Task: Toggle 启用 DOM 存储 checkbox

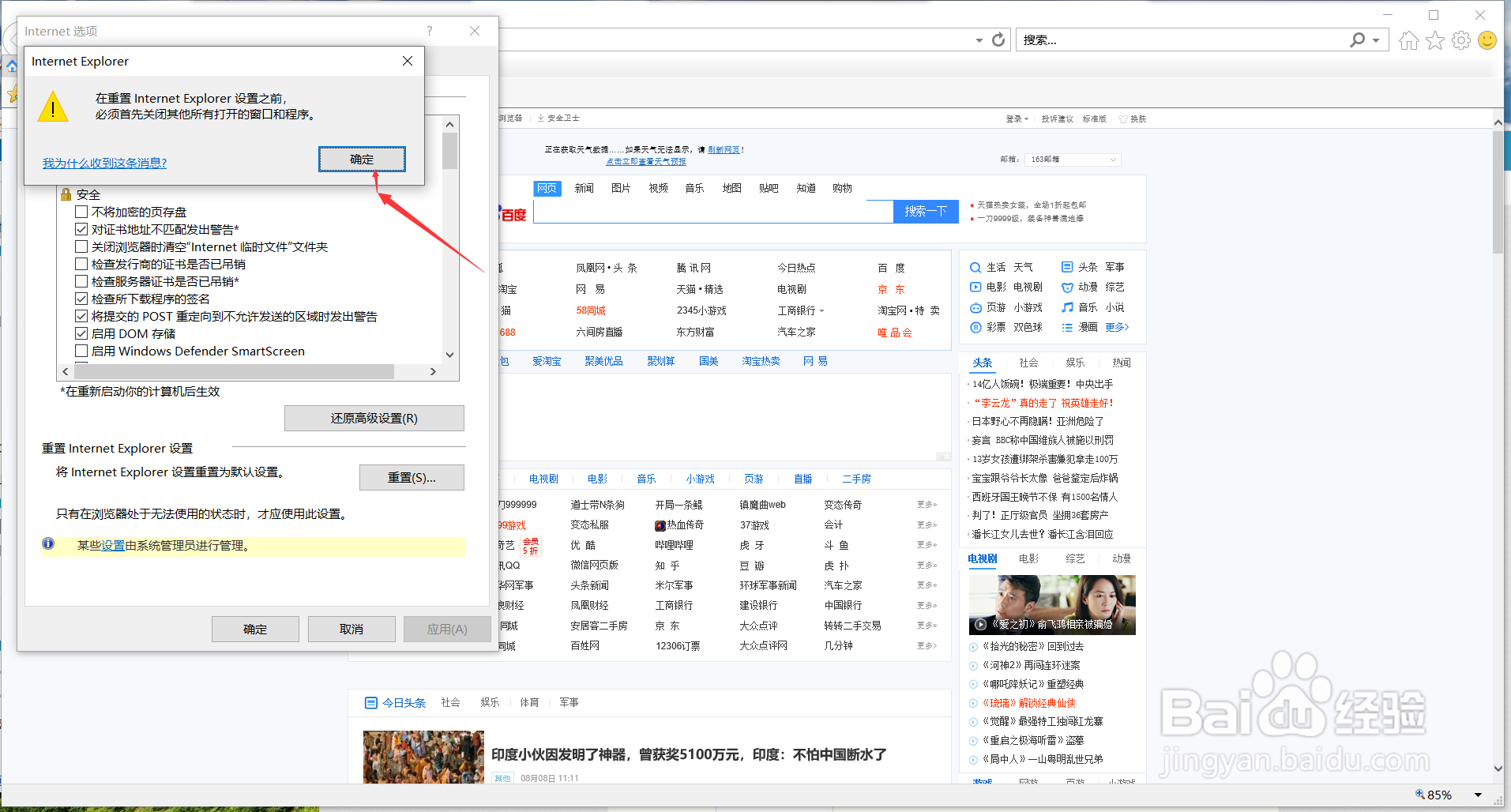Action: click(x=81, y=333)
